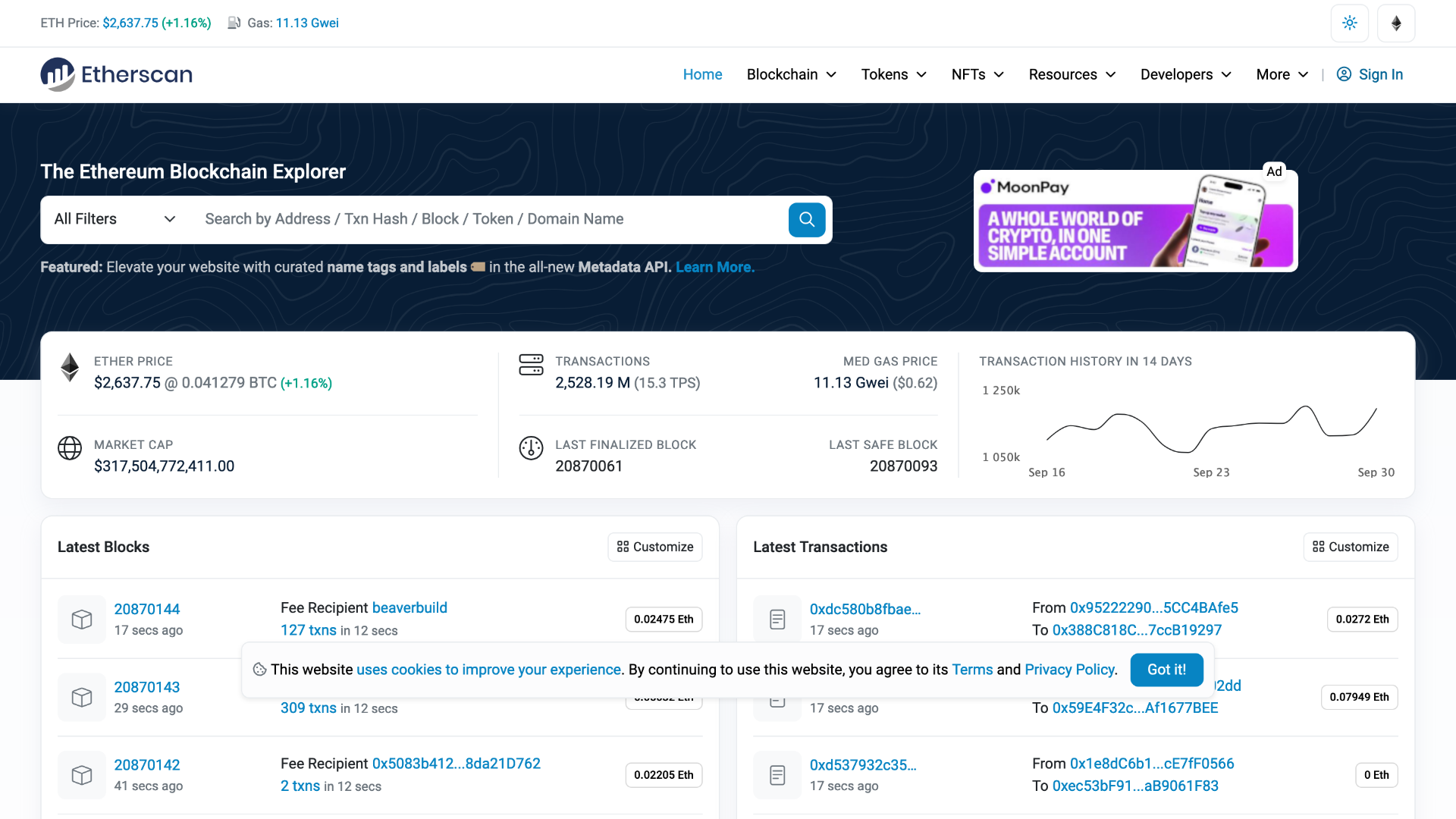The width and height of the screenshot is (1456, 819).
Task: Open block 20870143
Action: [147, 687]
